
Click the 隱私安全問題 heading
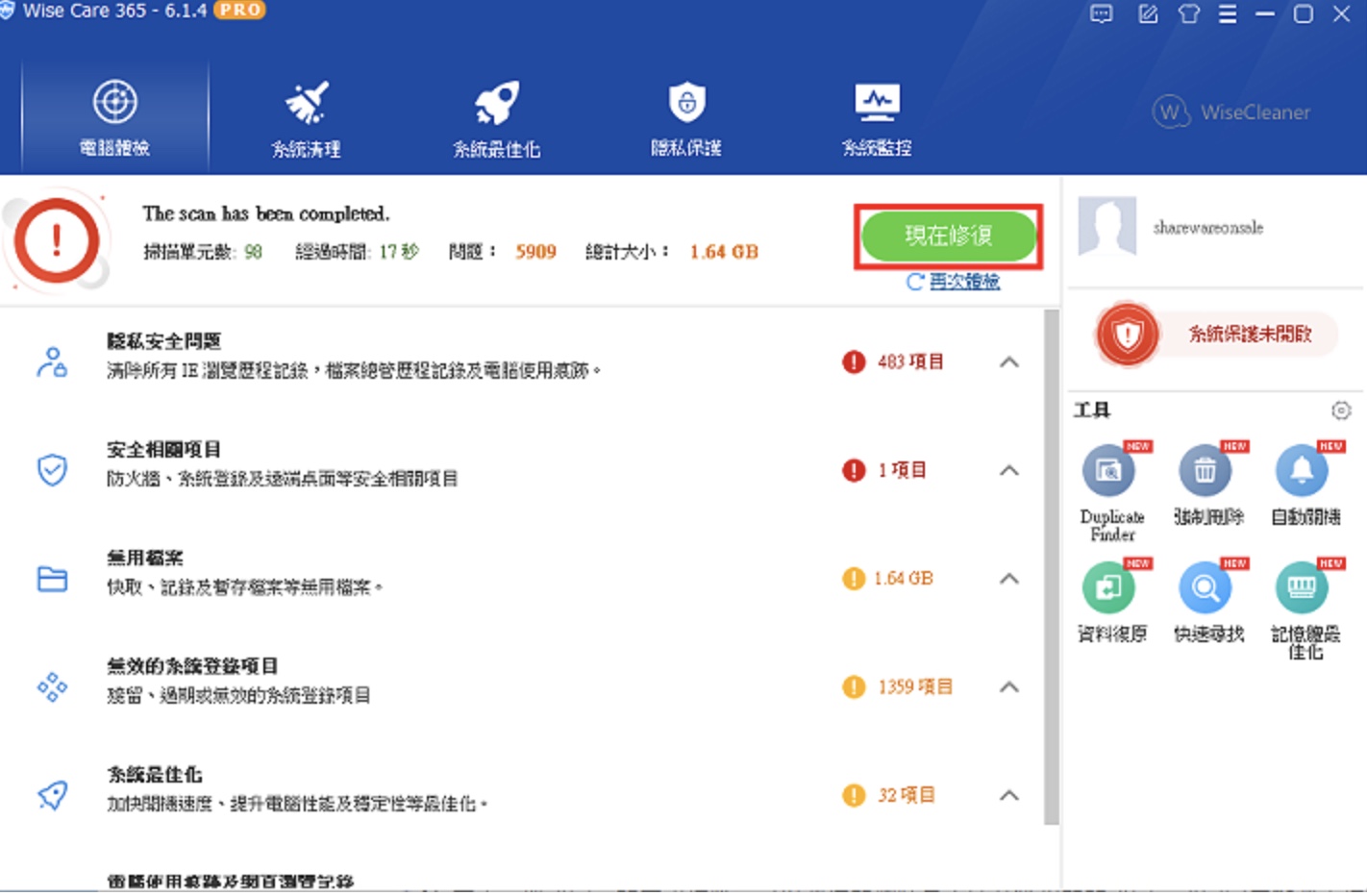click(x=164, y=341)
